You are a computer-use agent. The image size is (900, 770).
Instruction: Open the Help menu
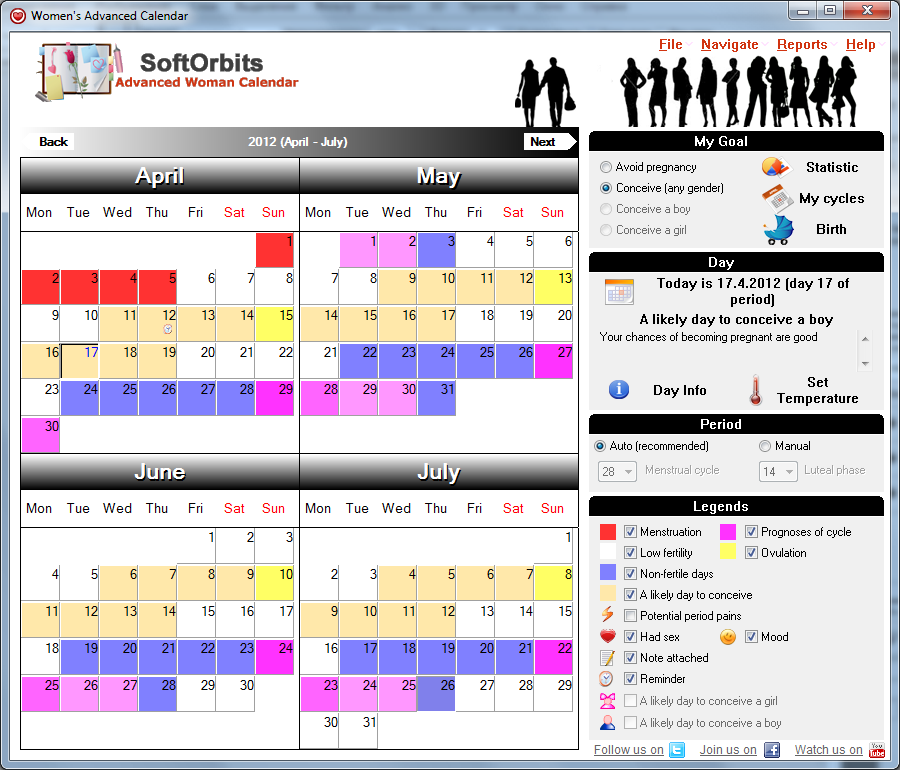tap(860, 44)
